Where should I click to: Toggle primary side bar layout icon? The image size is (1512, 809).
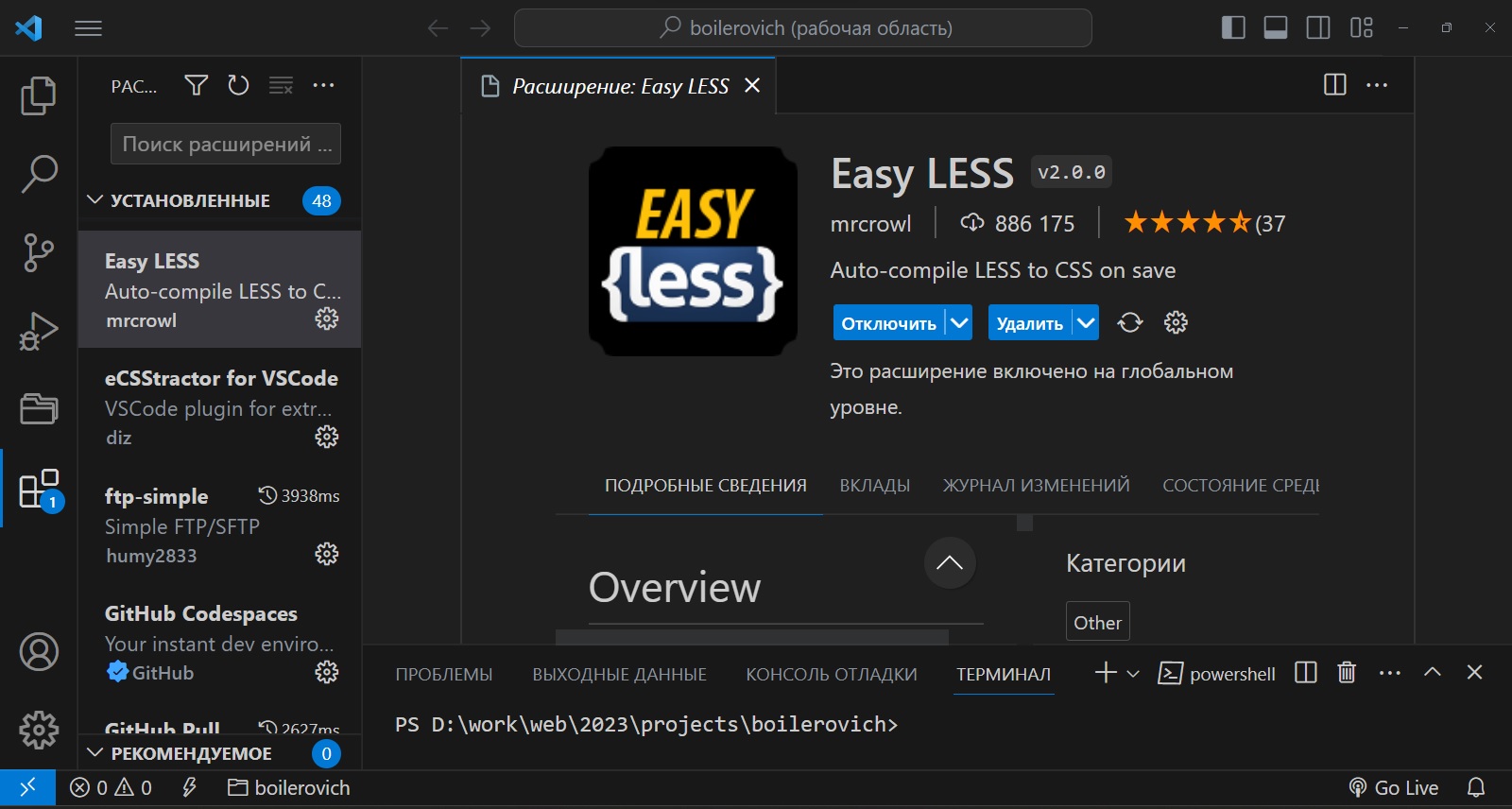(x=1233, y=28)
